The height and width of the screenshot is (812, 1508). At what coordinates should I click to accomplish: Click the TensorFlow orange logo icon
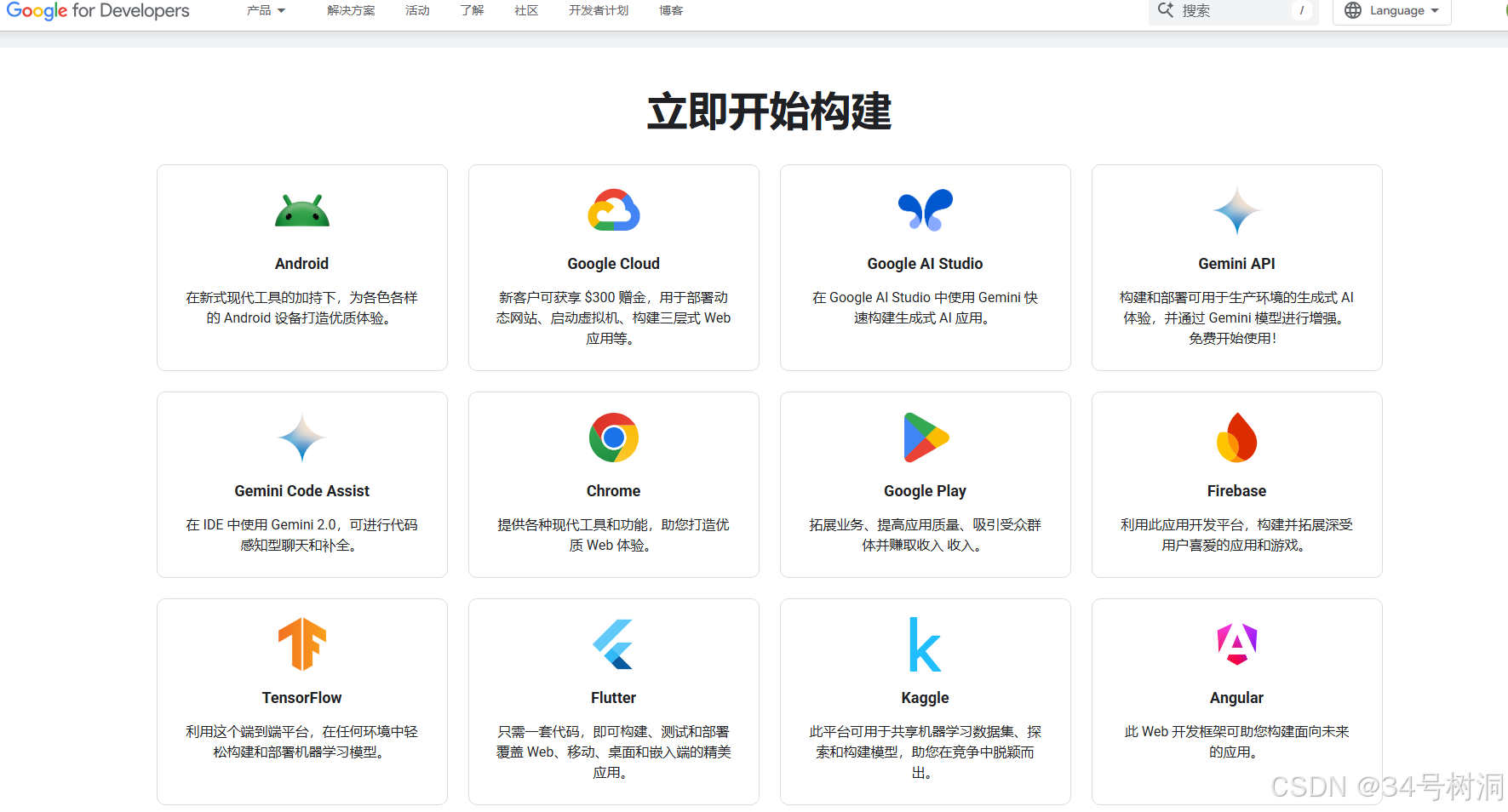302,644
